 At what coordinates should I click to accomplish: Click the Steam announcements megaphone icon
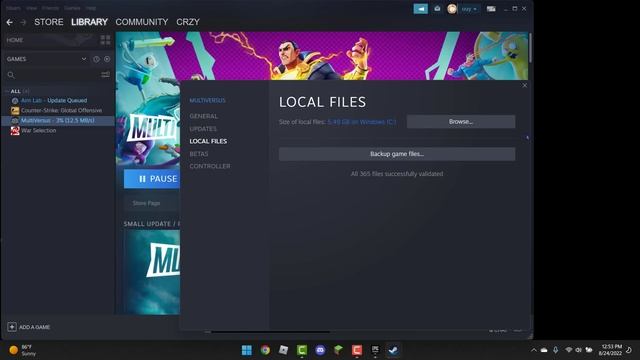coord(420,9)
